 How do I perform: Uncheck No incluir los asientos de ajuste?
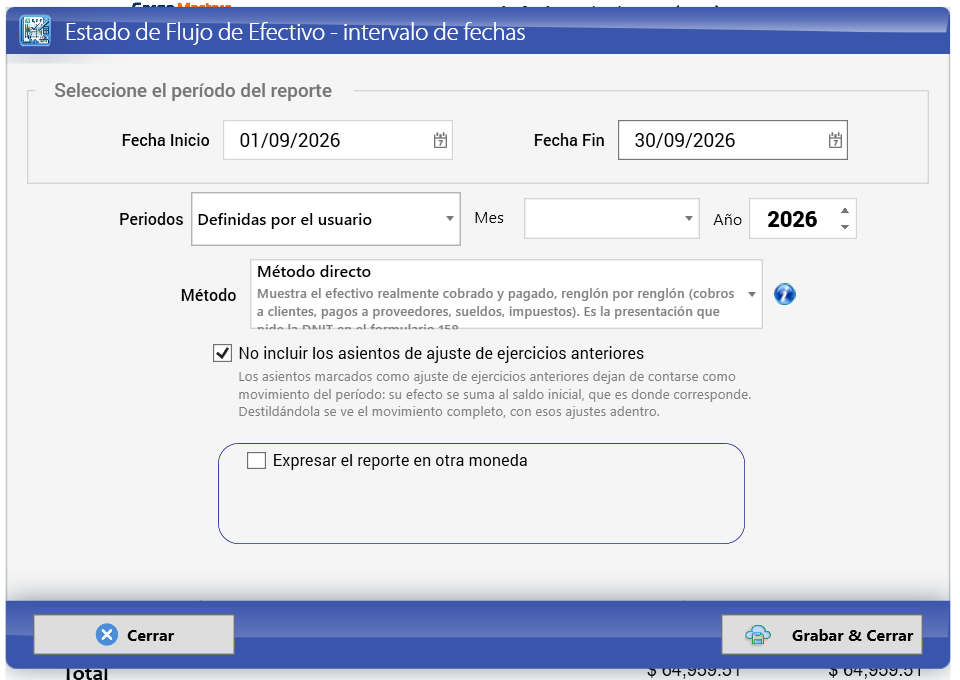pos(222,353)
